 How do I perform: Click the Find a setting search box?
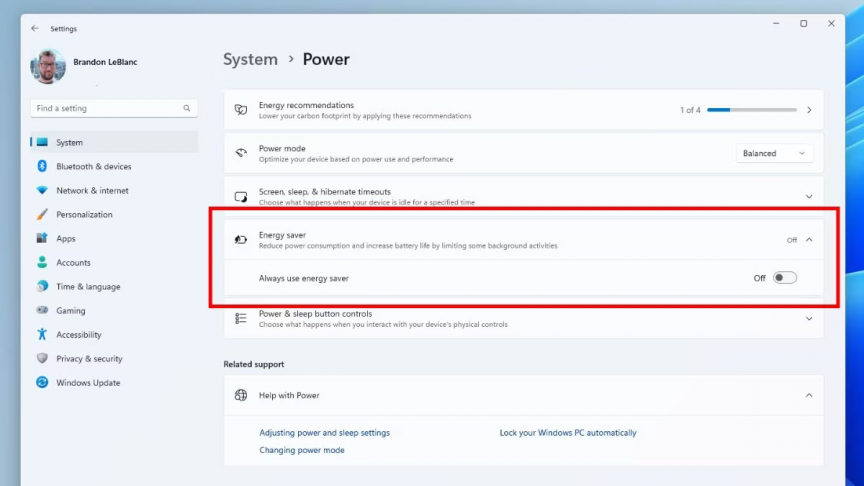[x=114, y=108]
